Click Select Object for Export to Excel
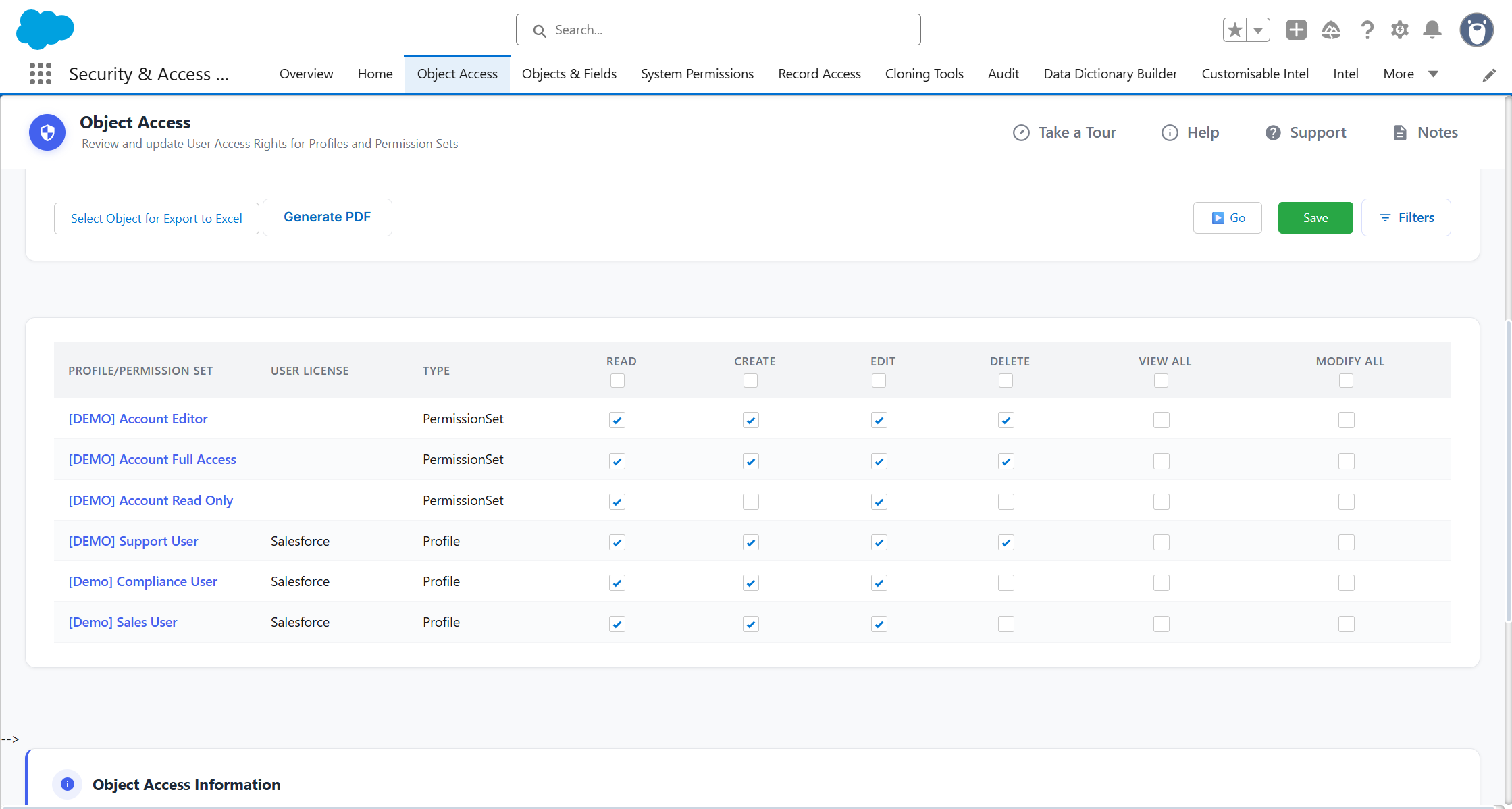Viewport: 1512px width, 809px height. [x=157, y=218]
